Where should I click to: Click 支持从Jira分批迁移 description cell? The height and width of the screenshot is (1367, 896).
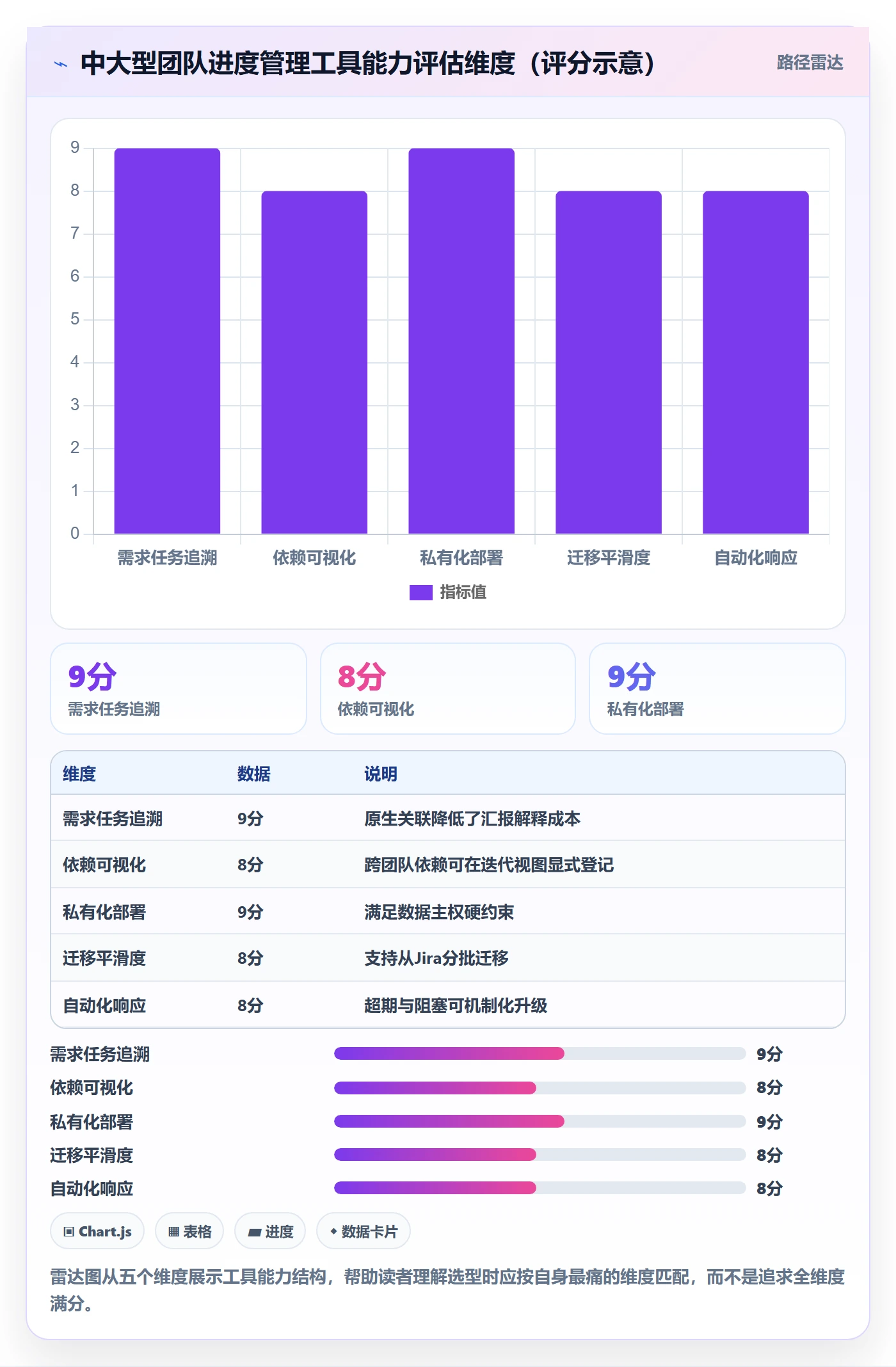(x=436, y=958)
